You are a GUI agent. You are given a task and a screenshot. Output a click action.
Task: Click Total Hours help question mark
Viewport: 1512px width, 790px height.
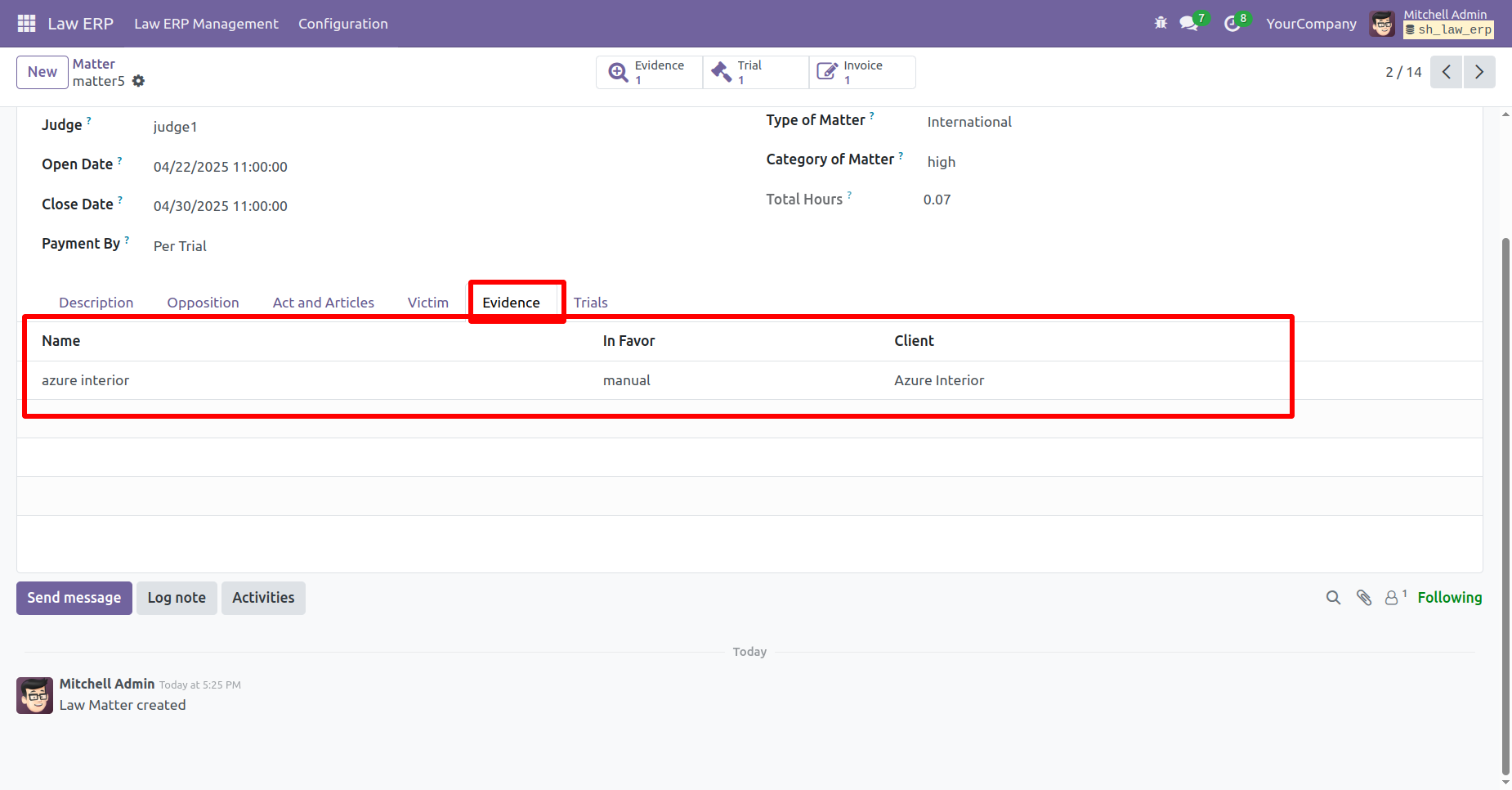[849, 195]
